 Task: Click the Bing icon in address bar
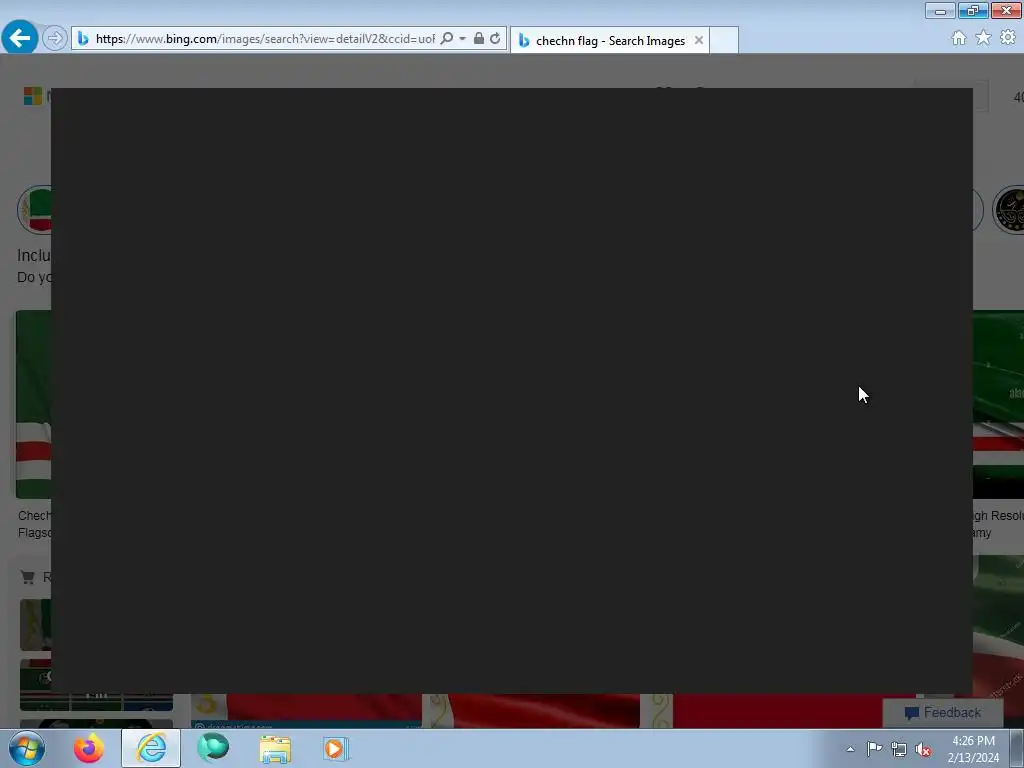pyautogui.click(x=83, y=39)
